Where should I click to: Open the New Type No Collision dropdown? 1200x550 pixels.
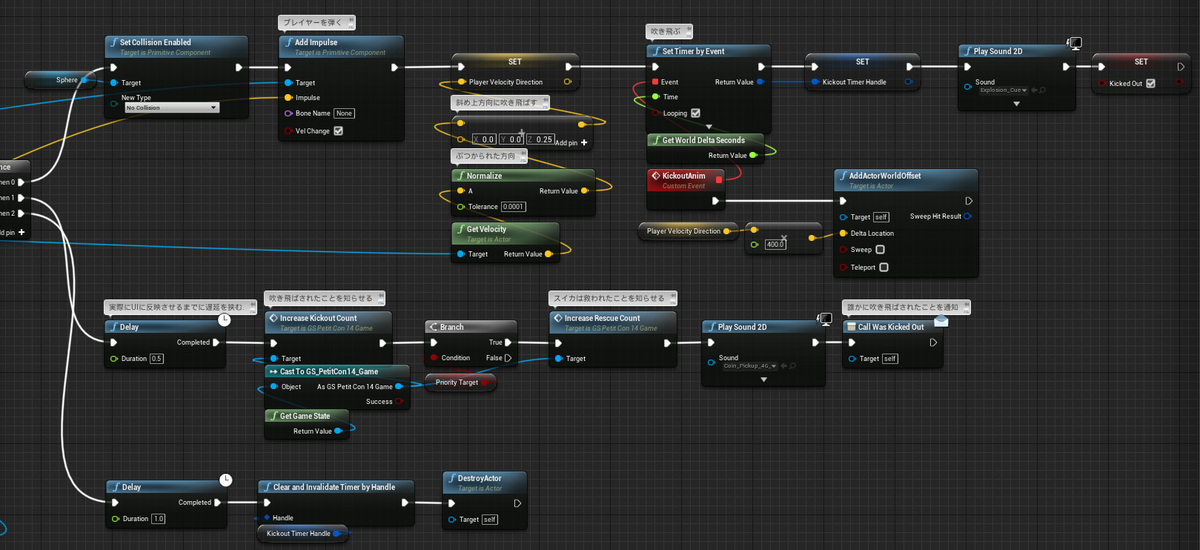171,107
